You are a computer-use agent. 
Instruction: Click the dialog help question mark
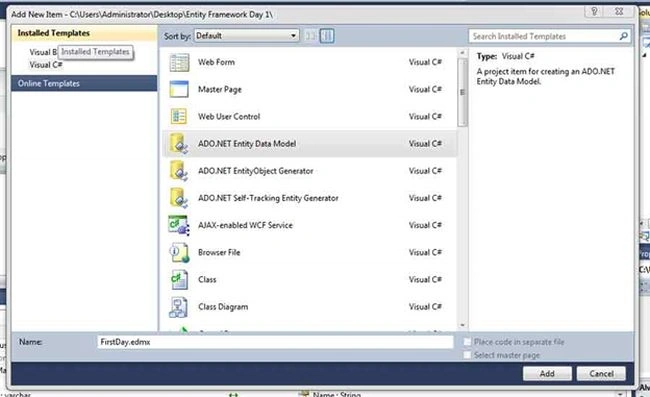click(x=594, y=12)
